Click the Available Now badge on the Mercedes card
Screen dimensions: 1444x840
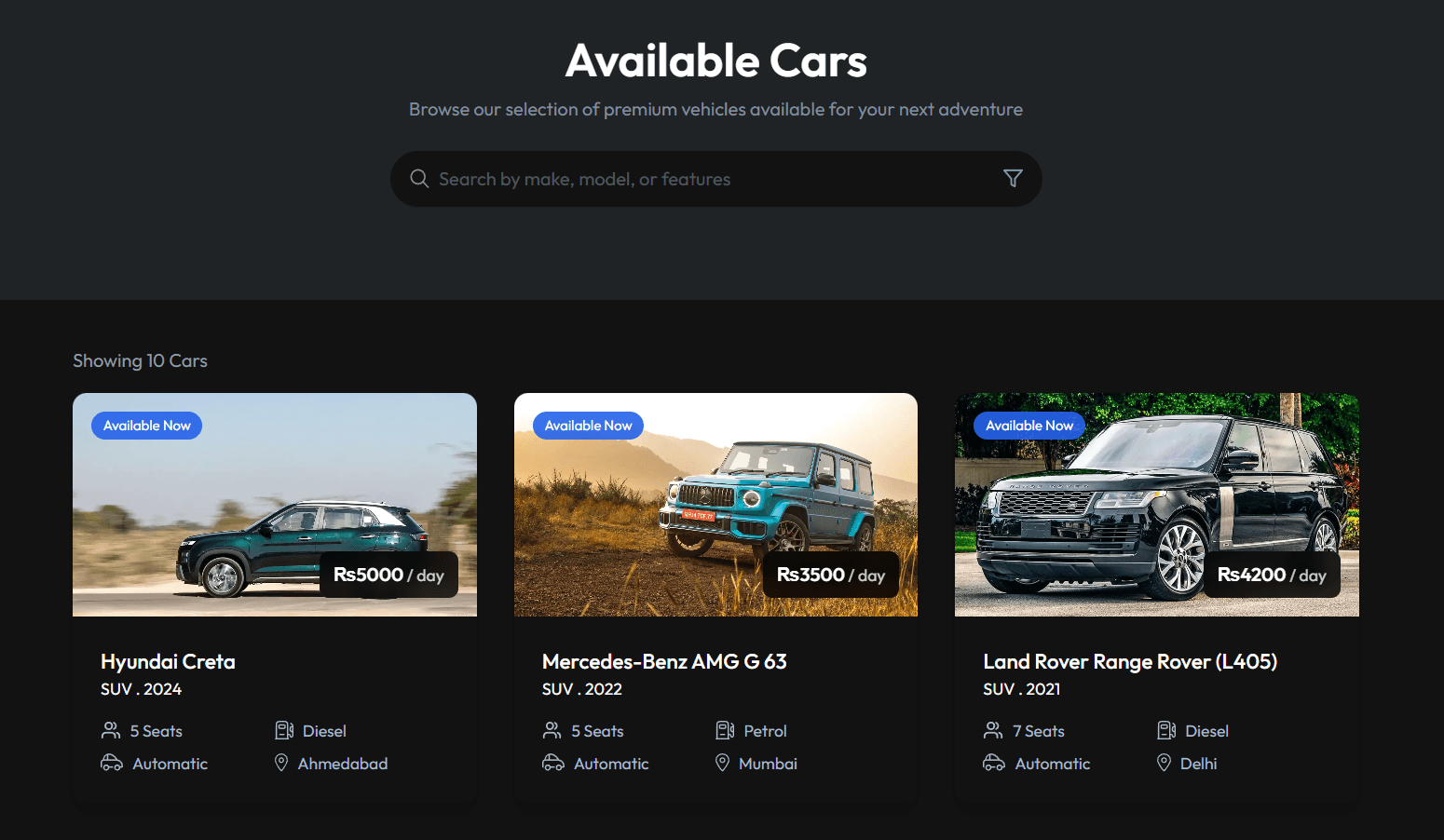tap(587, 425)
